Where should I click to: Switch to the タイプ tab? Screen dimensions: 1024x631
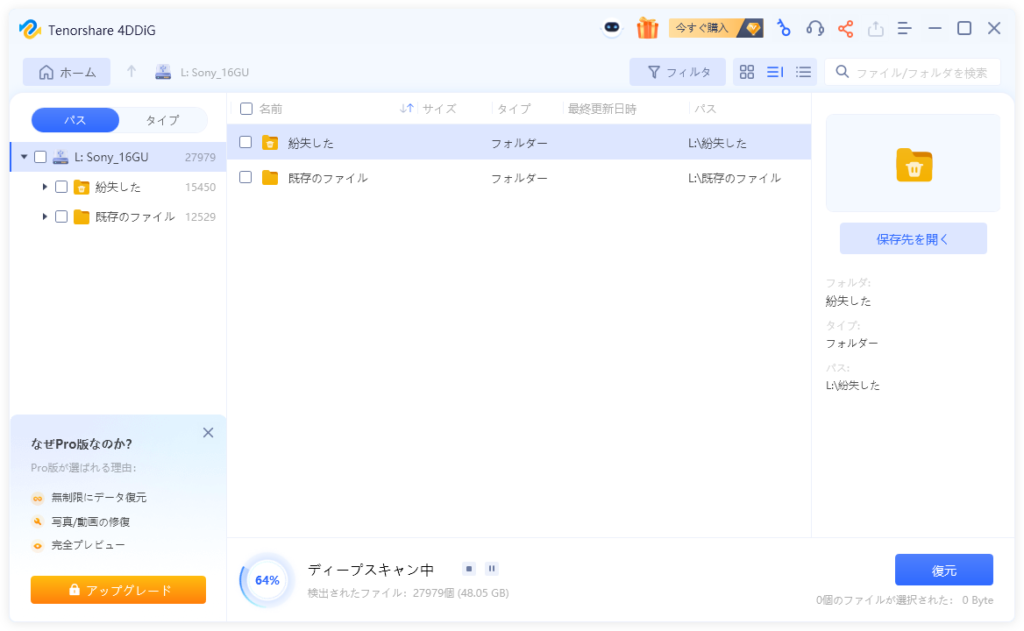(162, 120)
